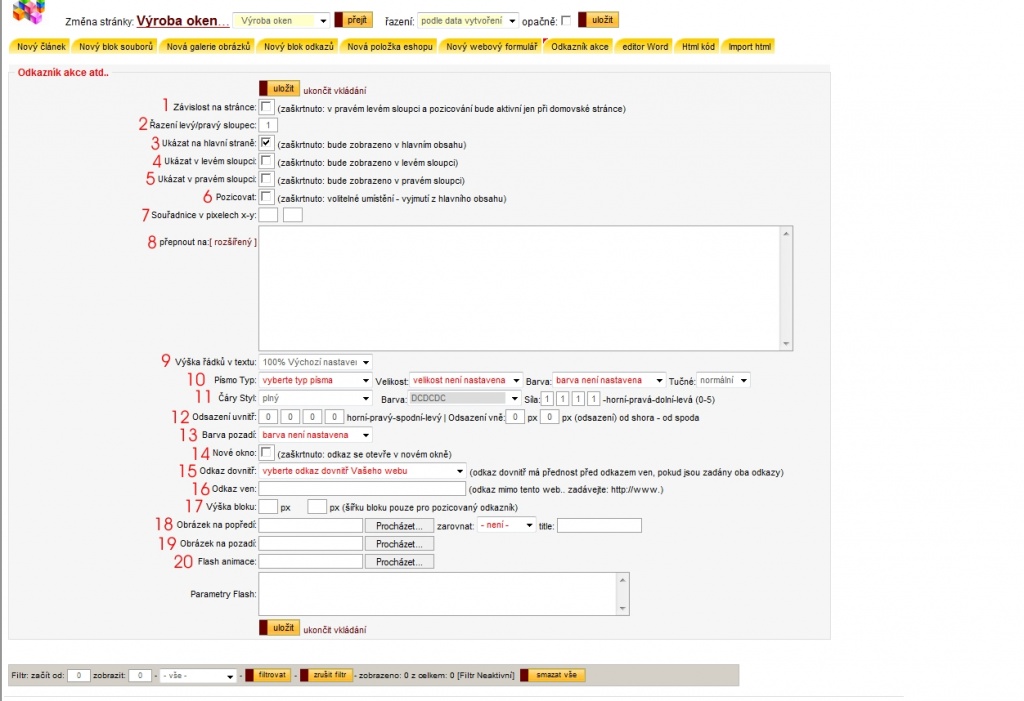Open the Výška řádků v textu dropdown
1024x701 pixels.
coord(316,362)
